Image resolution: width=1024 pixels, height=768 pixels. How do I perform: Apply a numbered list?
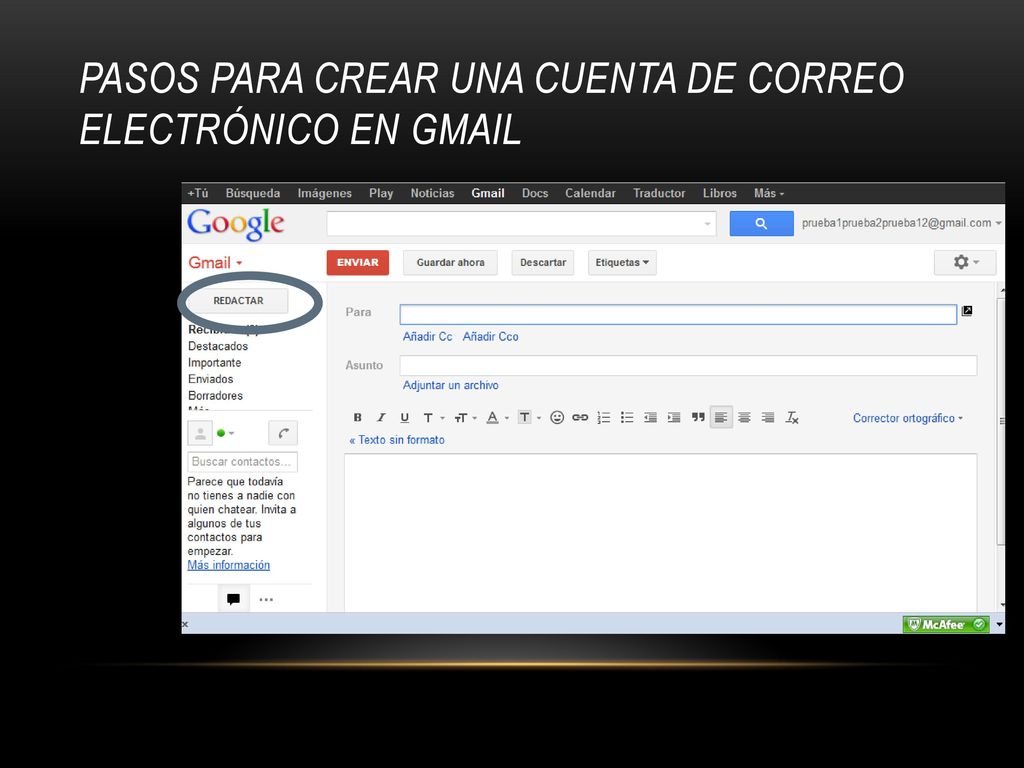click(604, 417)
